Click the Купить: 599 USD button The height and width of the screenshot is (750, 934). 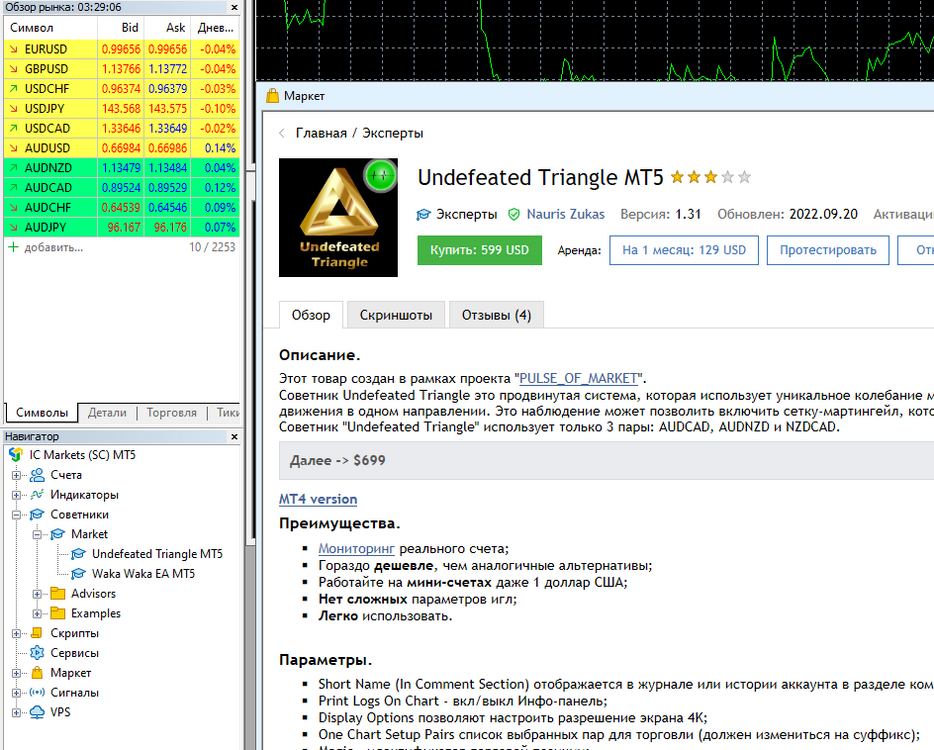[x=480, y=250]
